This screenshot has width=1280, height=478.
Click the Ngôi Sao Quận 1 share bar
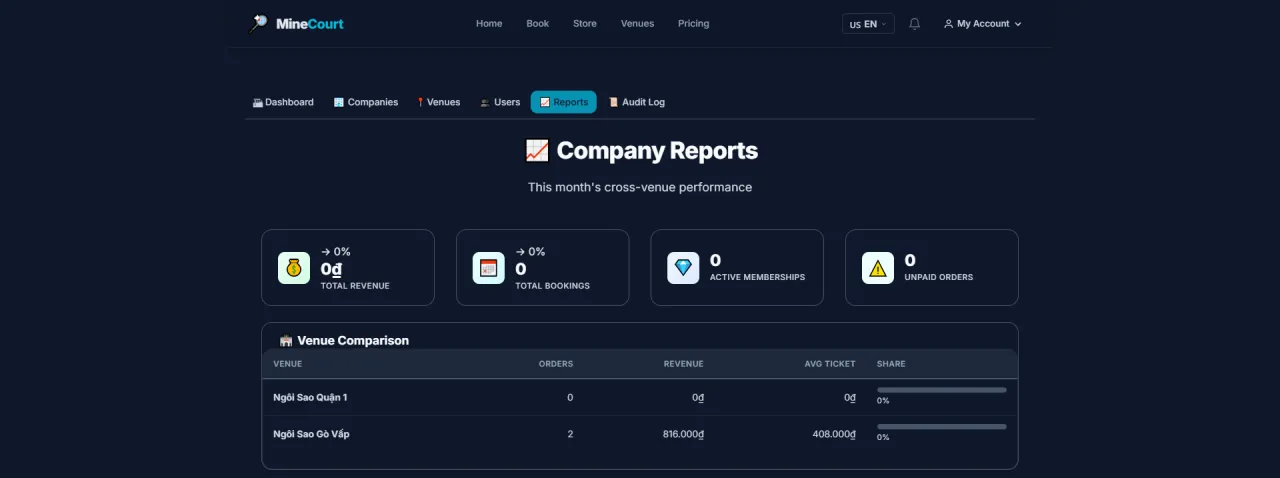(x=942, y=390)
